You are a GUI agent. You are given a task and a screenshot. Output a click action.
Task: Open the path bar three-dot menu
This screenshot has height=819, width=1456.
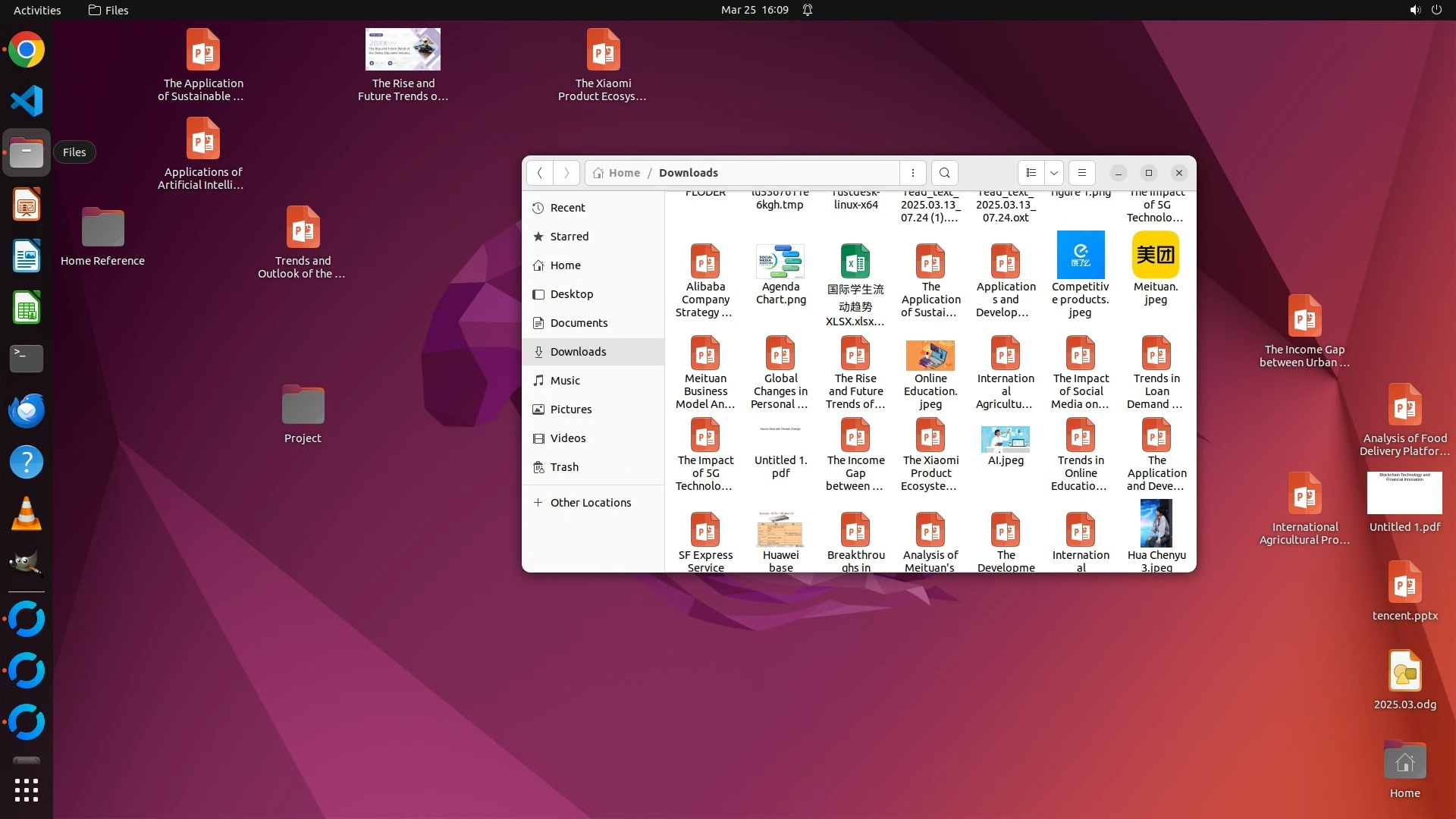point(913,173)
